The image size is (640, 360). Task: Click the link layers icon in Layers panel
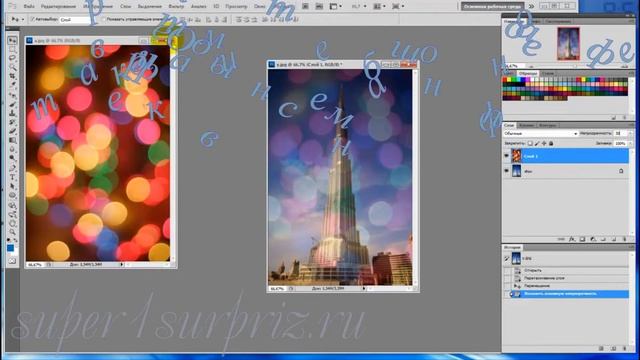pos(562,239)
